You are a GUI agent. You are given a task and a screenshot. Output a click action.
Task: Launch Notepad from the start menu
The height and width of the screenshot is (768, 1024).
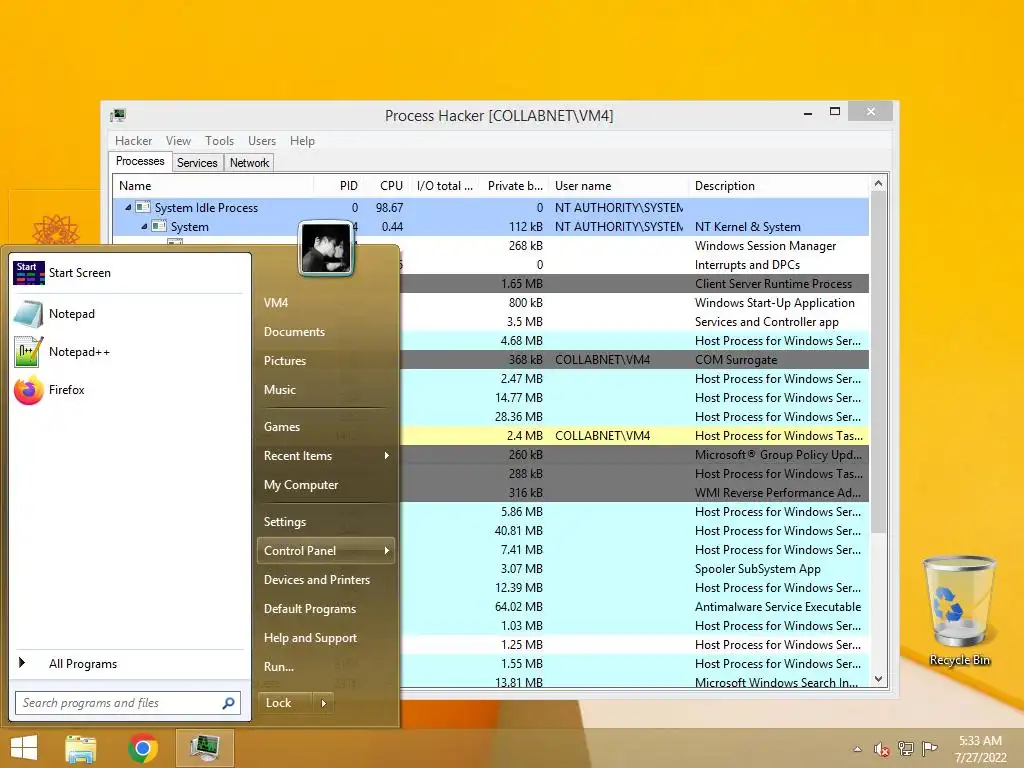[129, 314]
